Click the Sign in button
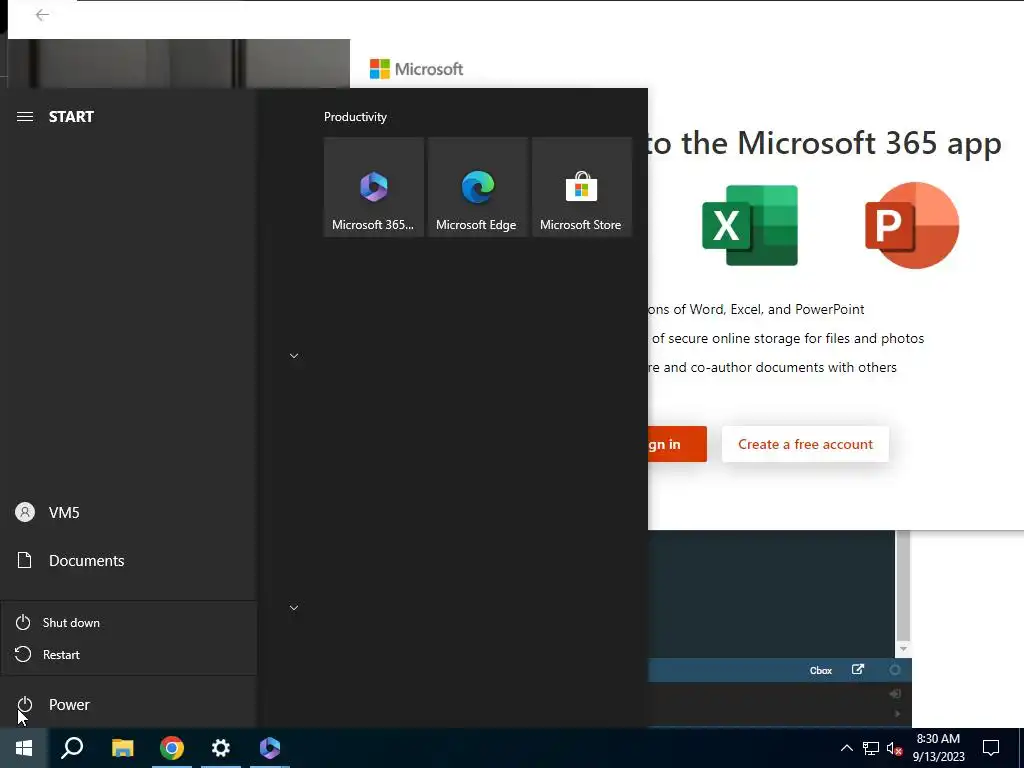Viewport: 1024px width, 768px height. 677,444
